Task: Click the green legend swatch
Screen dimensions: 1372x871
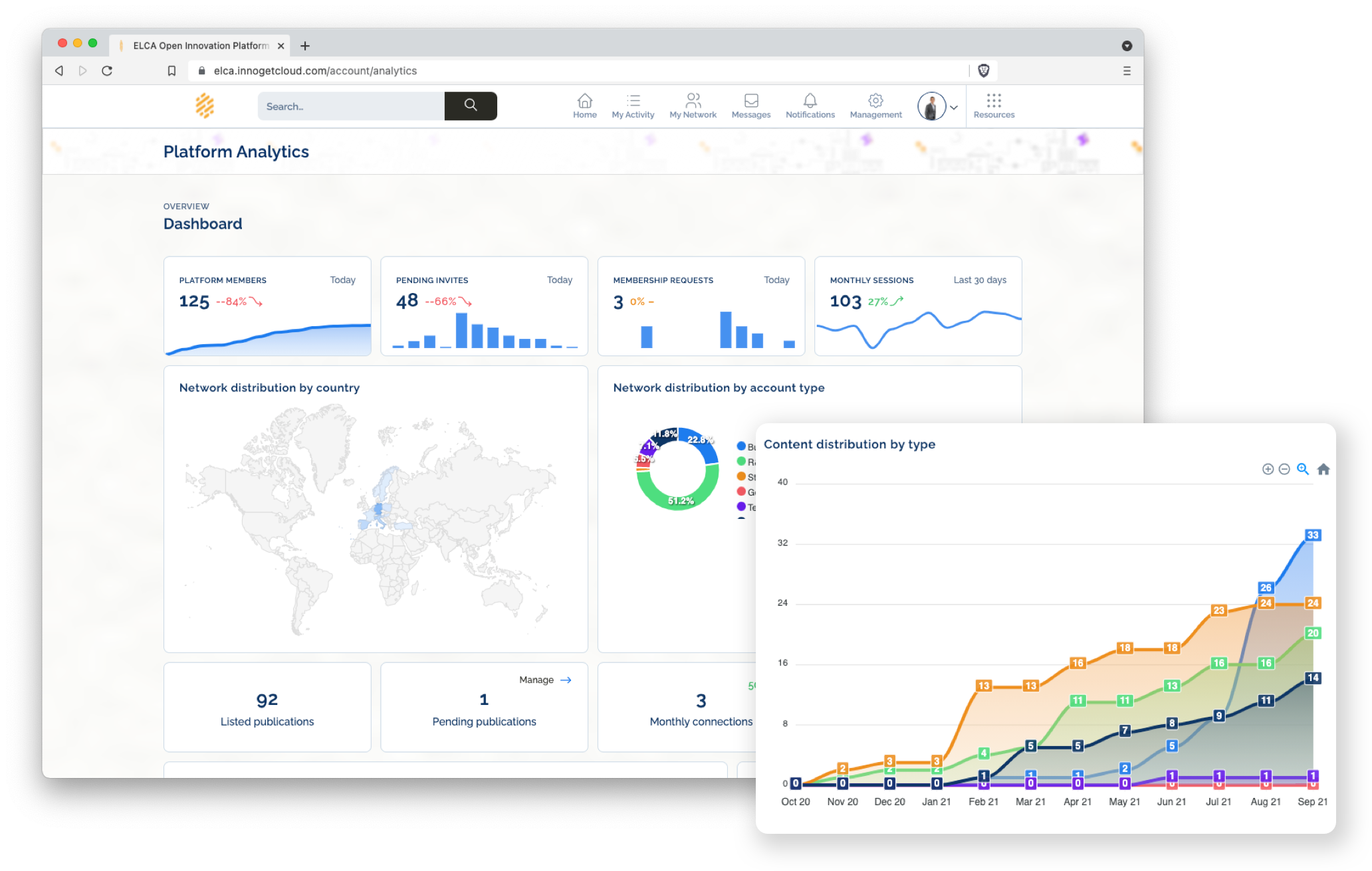Action: 741,461
